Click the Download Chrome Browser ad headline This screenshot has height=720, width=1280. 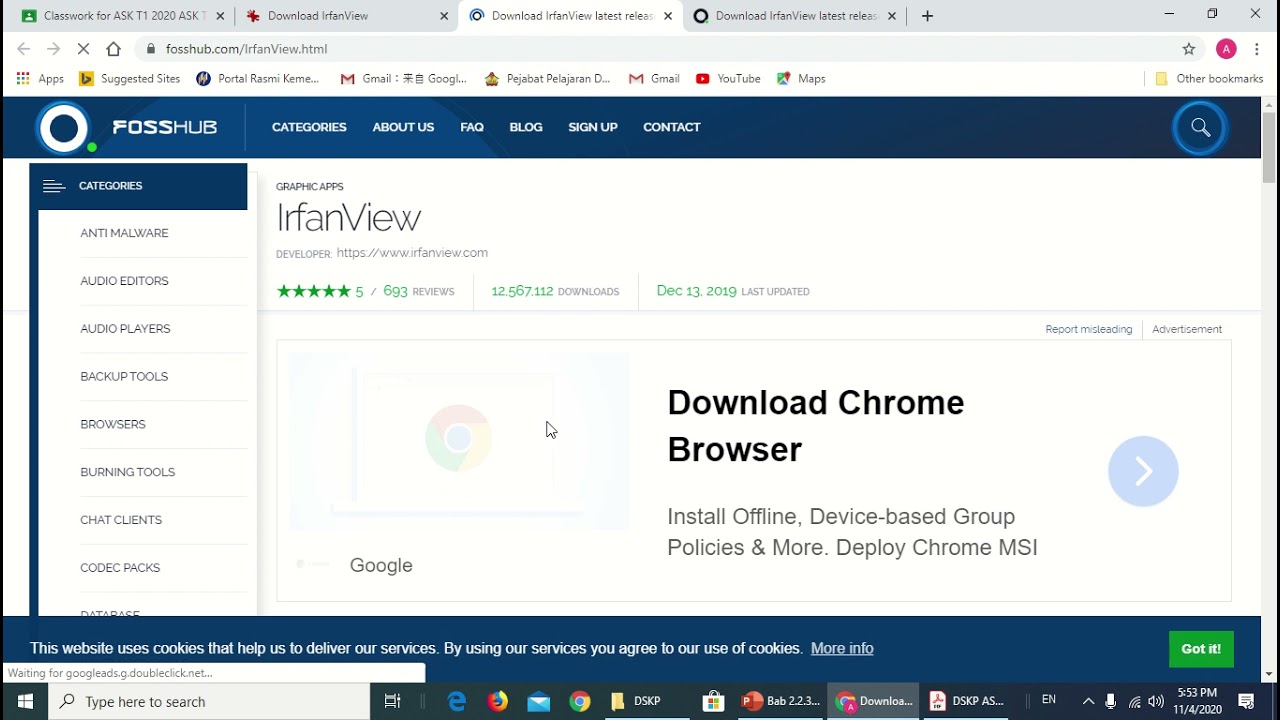pos(816,426)
